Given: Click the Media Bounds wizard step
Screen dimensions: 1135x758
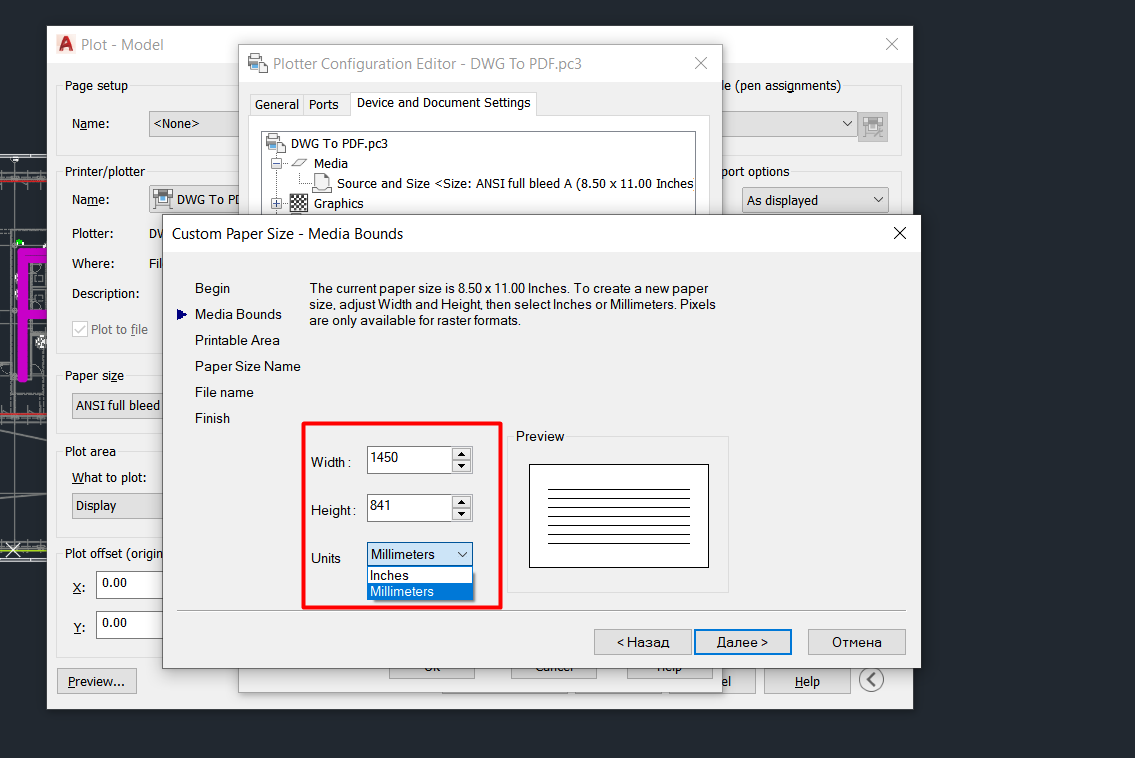Looking at the screenshot, I should [238, 314].
